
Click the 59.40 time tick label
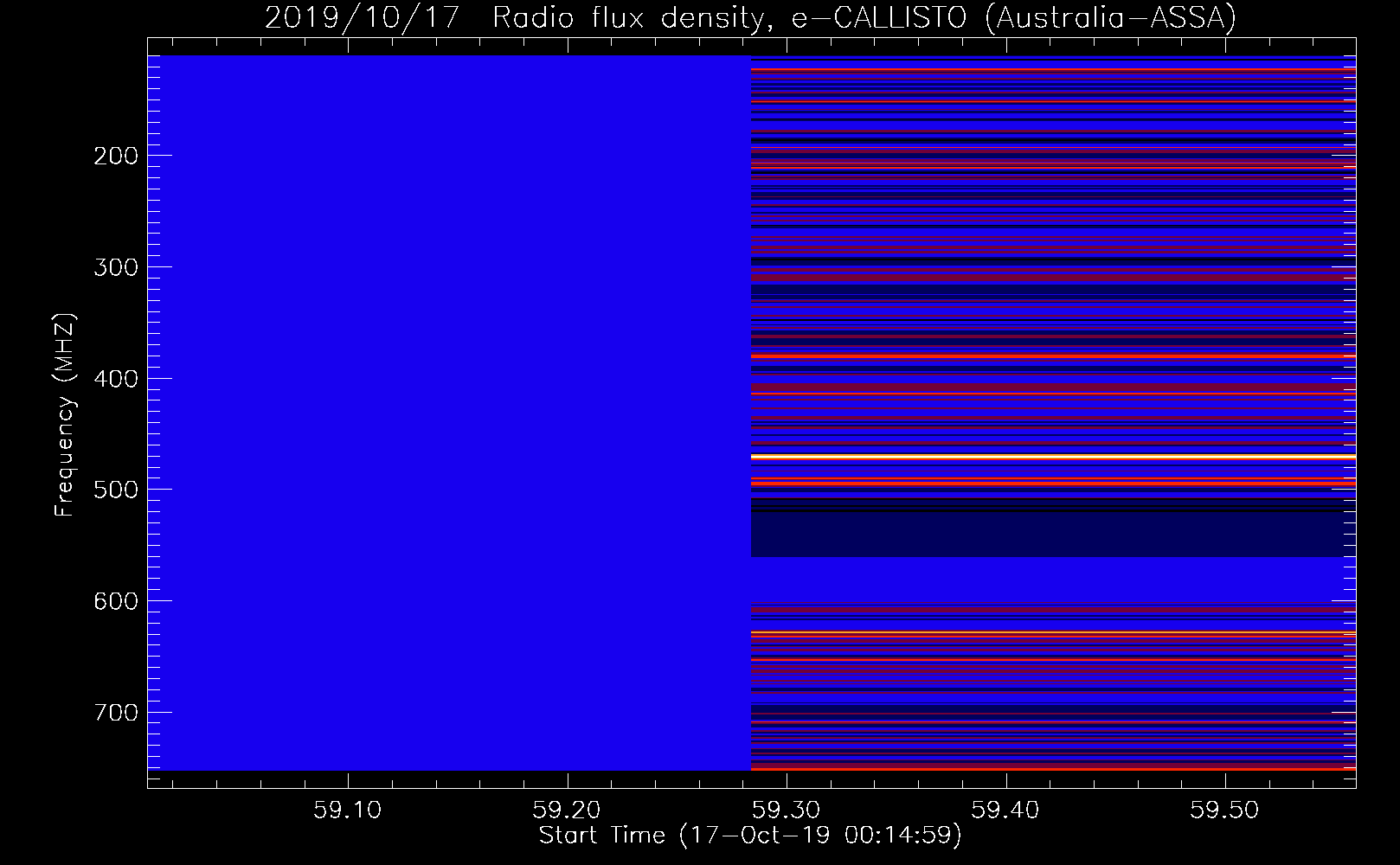click(1005, 811)
